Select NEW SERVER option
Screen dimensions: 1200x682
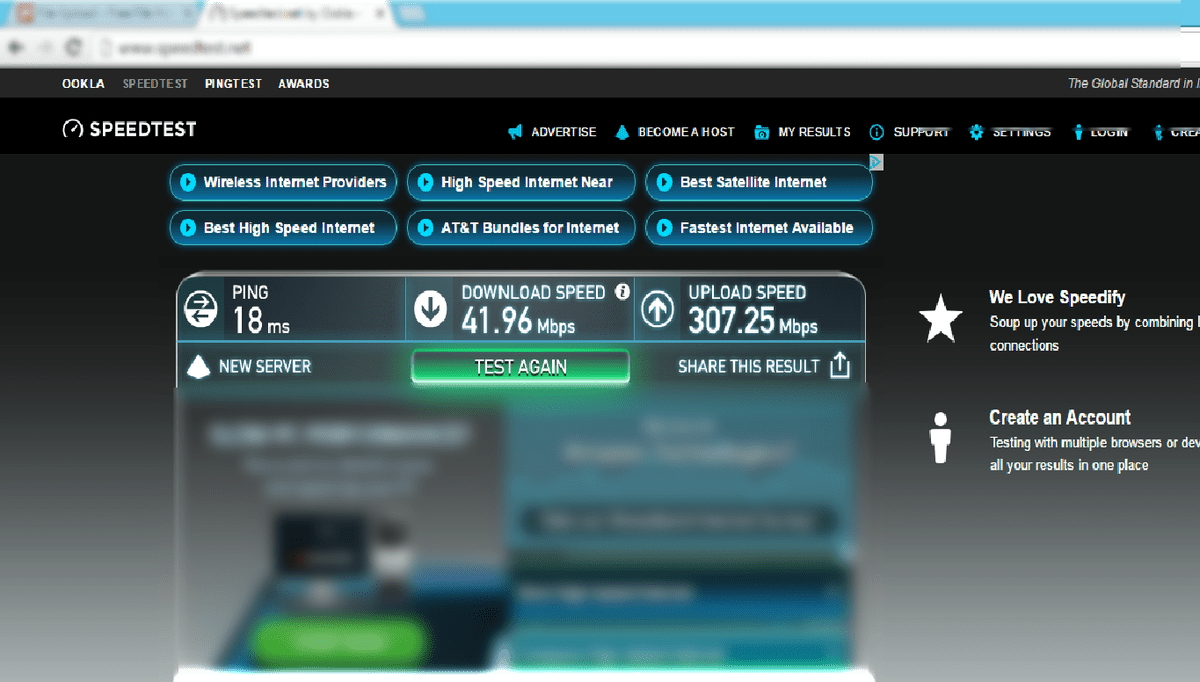(x=264, y=366)
